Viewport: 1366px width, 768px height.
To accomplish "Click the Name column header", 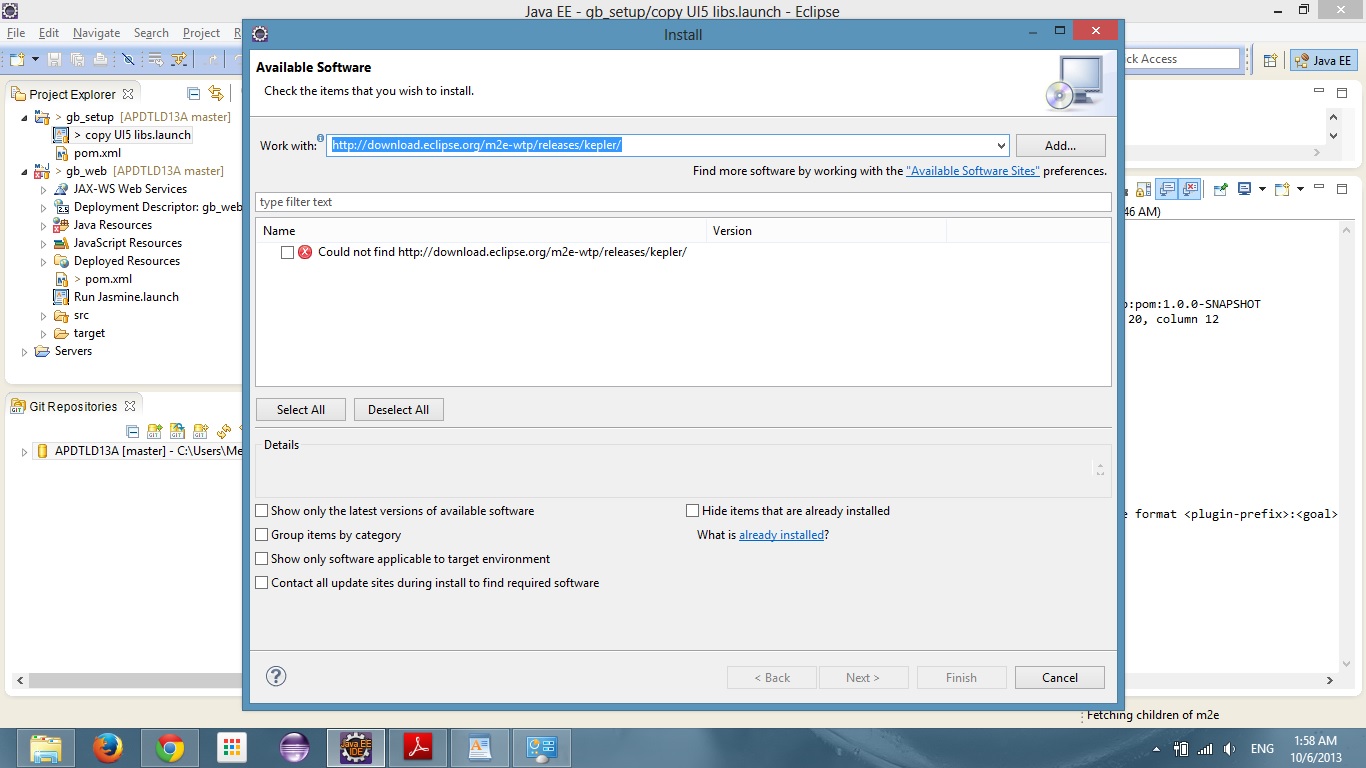I will (x=481, y=231).
